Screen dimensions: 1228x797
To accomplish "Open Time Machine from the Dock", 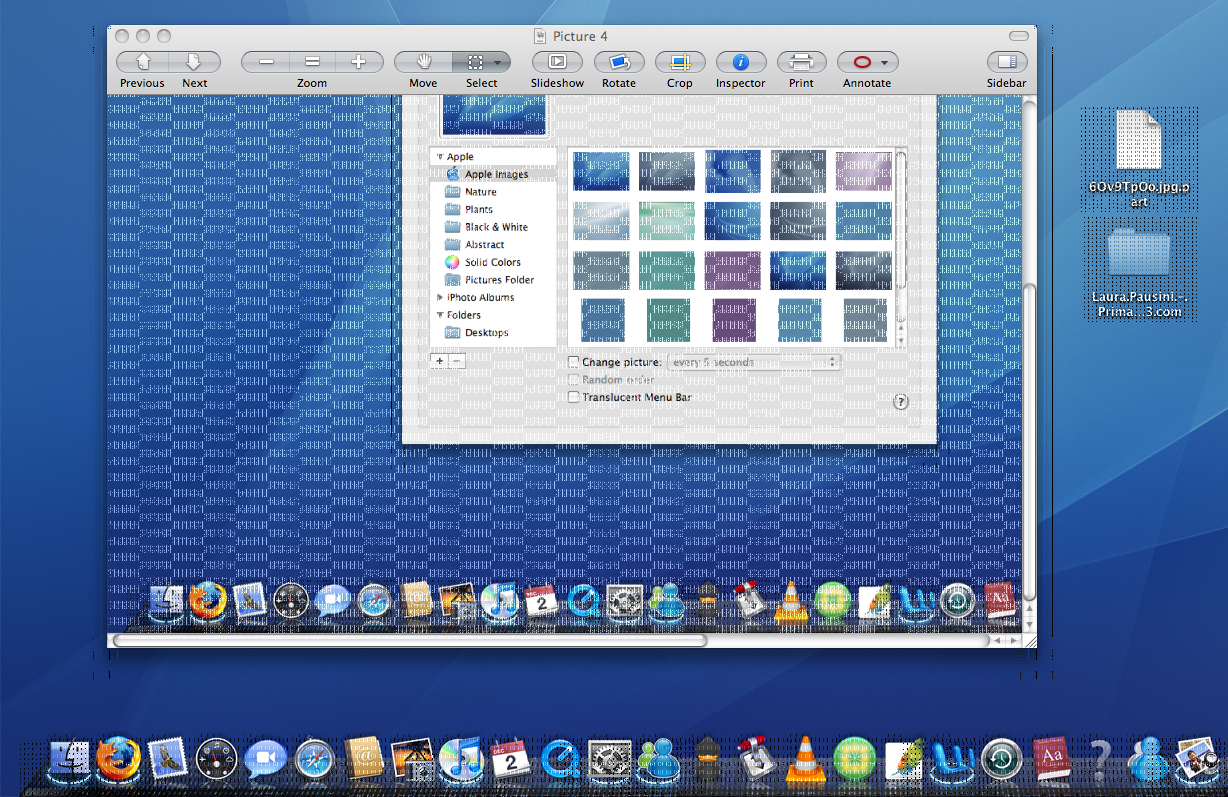I will point(1000,760).
